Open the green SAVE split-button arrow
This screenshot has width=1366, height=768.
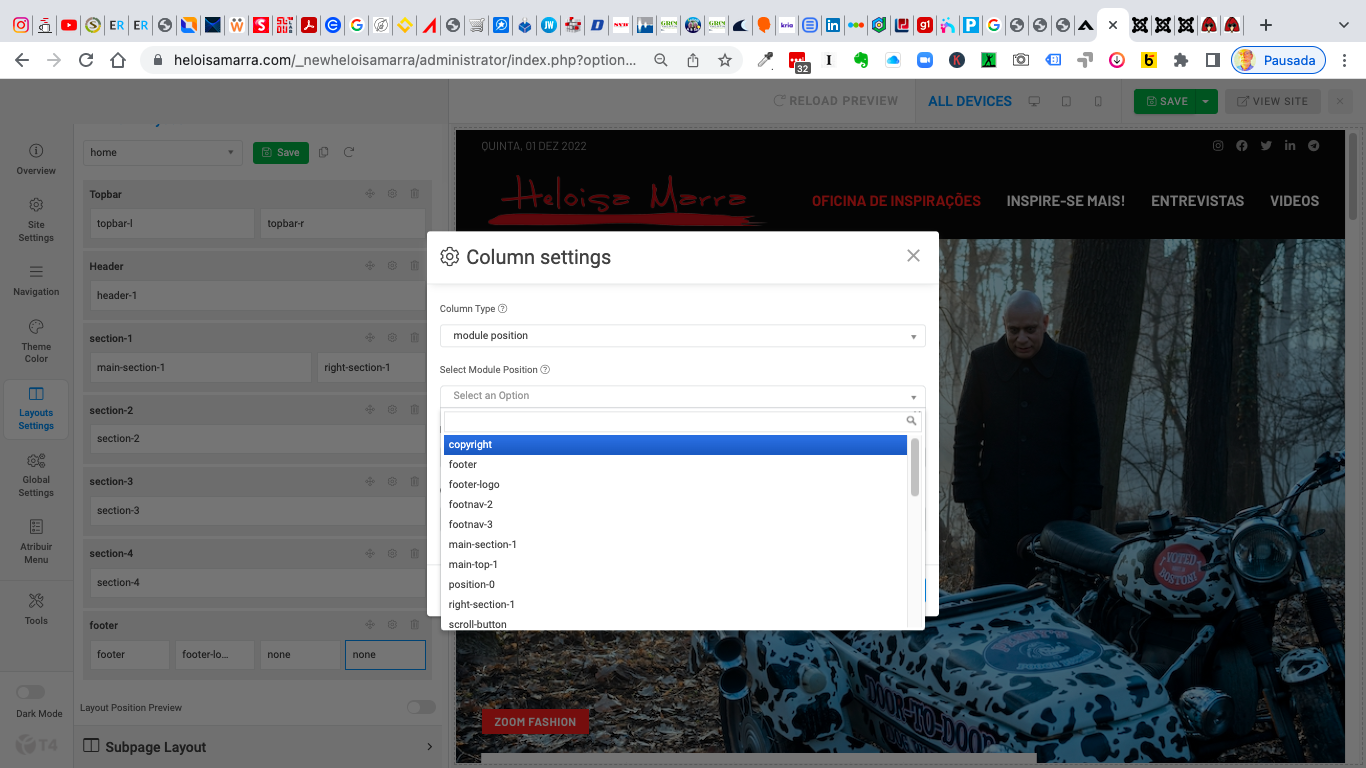click(x=1207, y=101)
